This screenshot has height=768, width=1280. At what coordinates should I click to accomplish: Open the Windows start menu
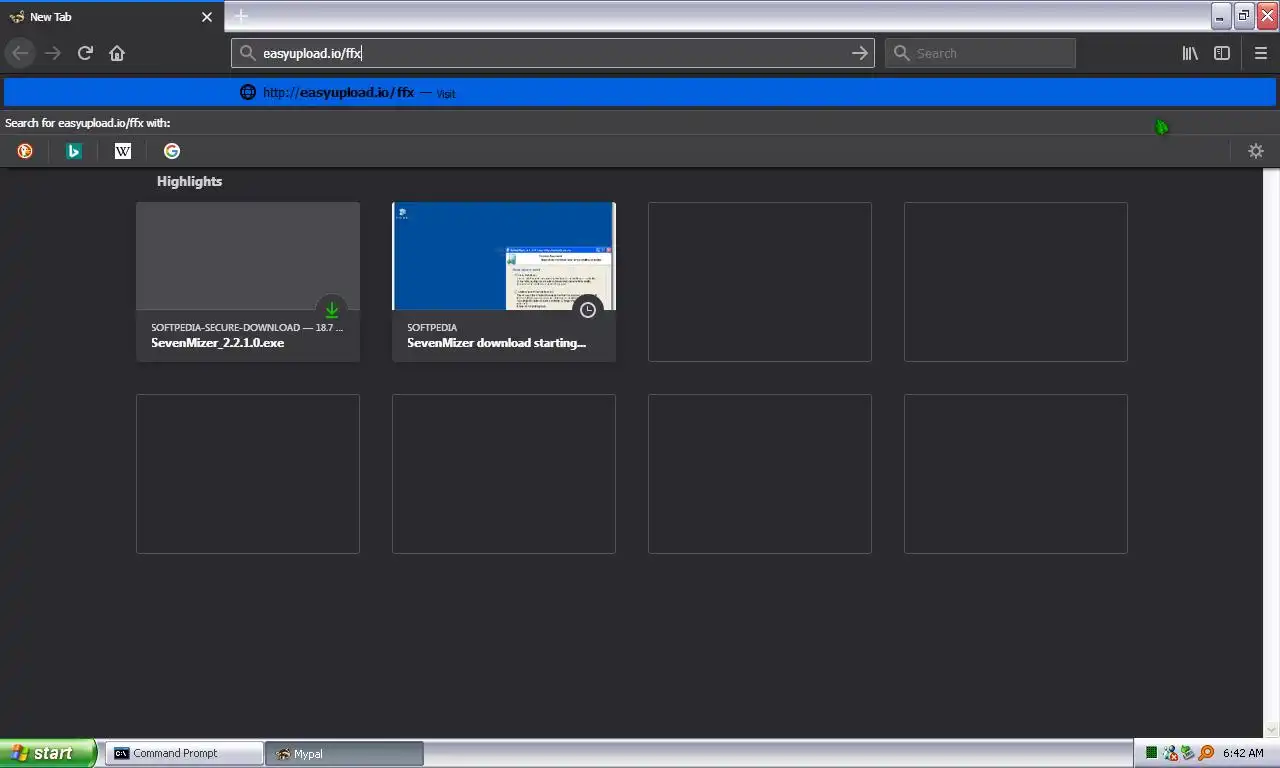click(x=48, y=753)
